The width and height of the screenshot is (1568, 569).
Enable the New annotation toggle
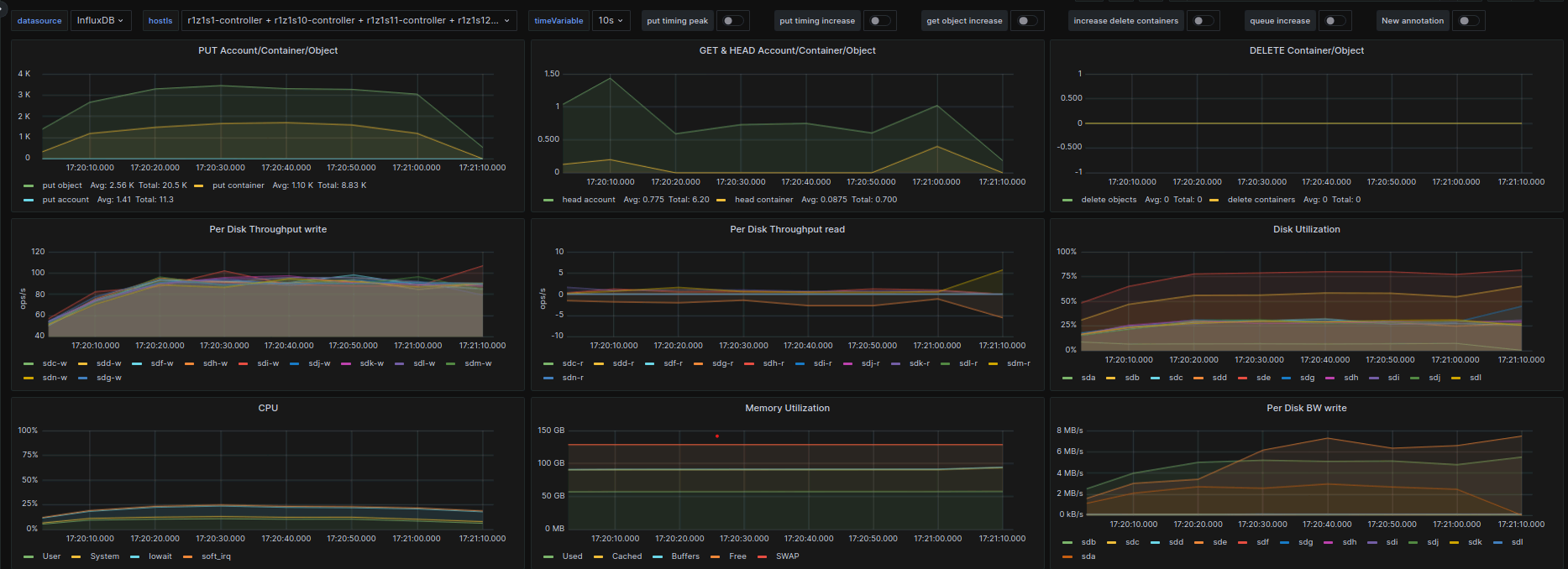click(1468, 21)
